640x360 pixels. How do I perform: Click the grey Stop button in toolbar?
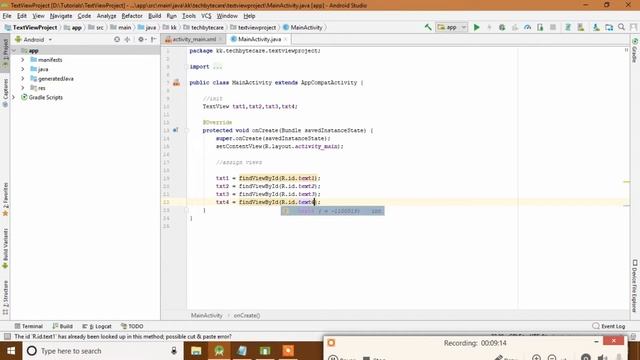tap(553, 27)
